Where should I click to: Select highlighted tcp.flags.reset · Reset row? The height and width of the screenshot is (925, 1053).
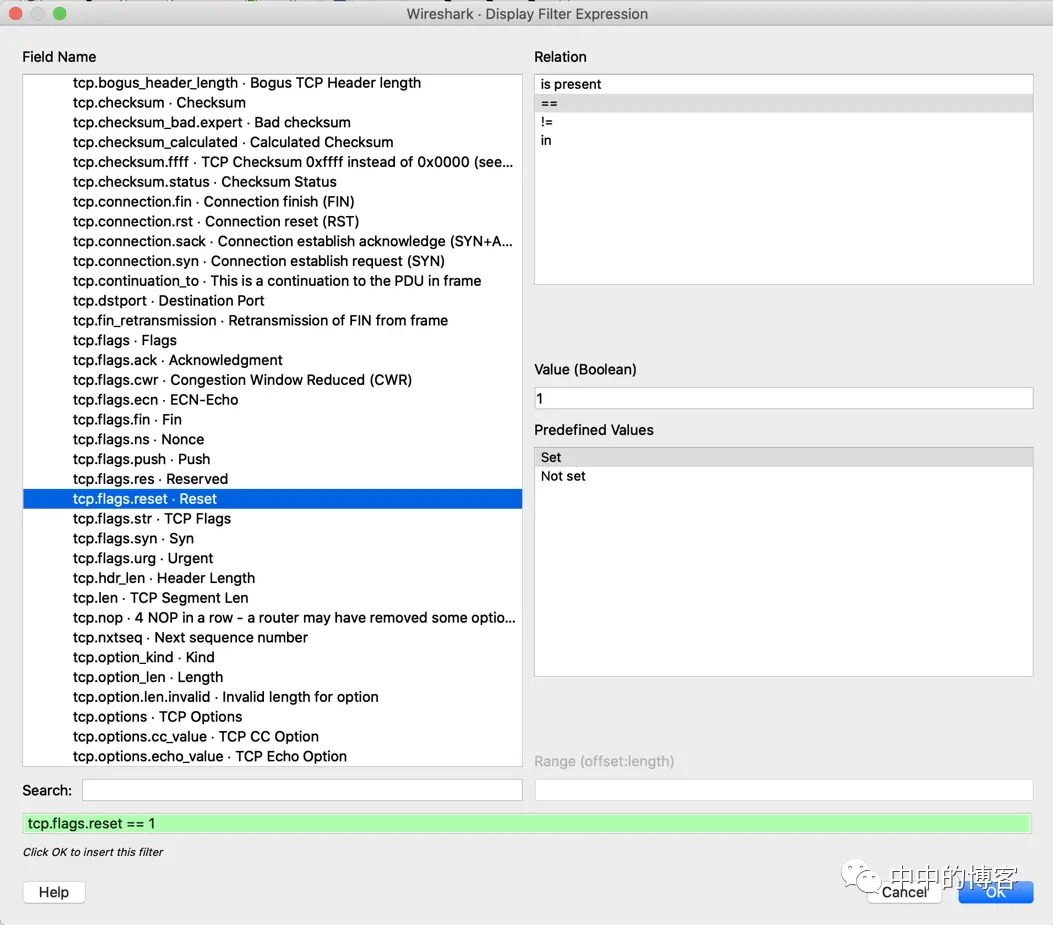273,499
